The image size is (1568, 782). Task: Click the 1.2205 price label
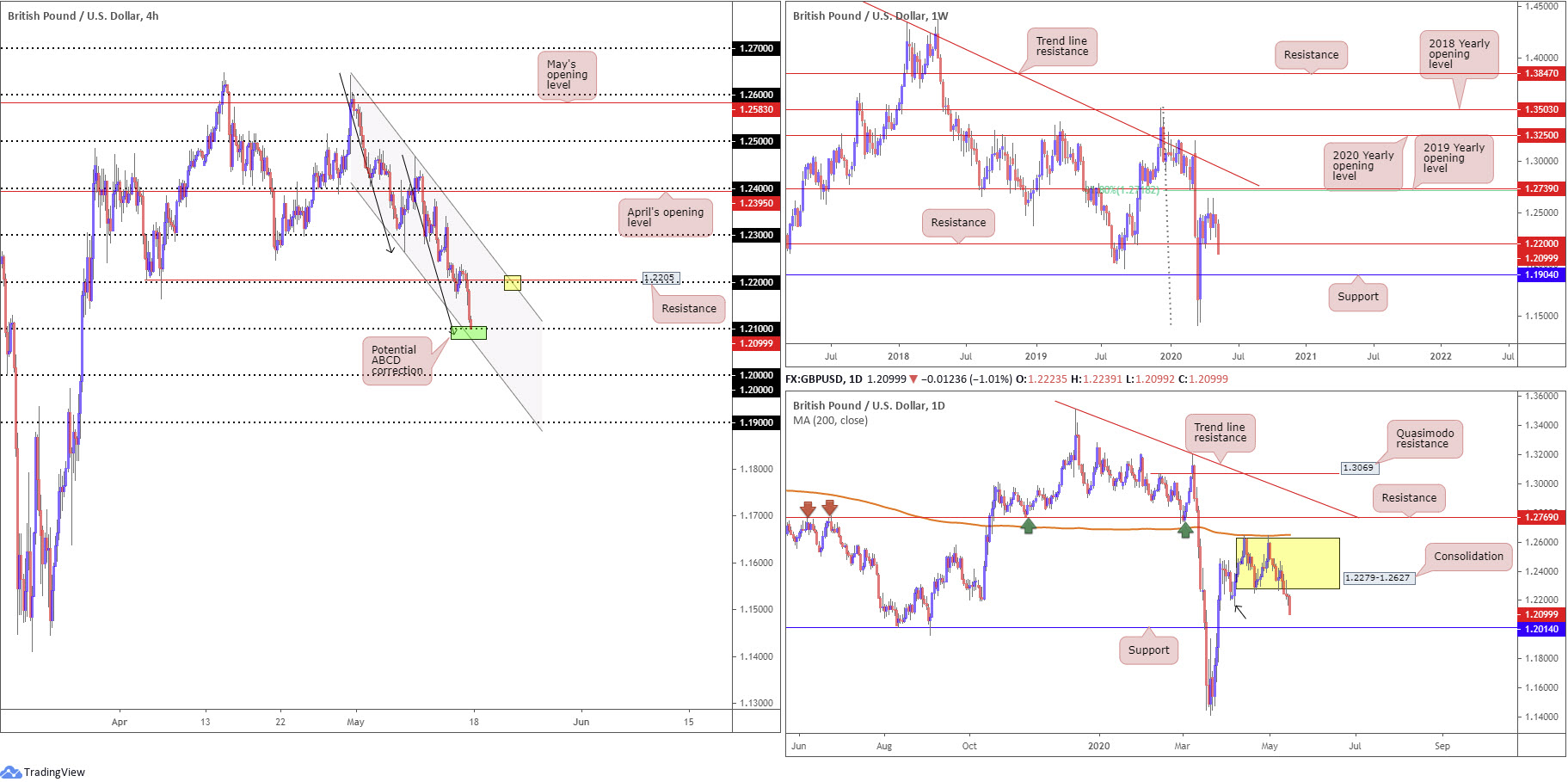pyautogui.click(x=661, y=278)
